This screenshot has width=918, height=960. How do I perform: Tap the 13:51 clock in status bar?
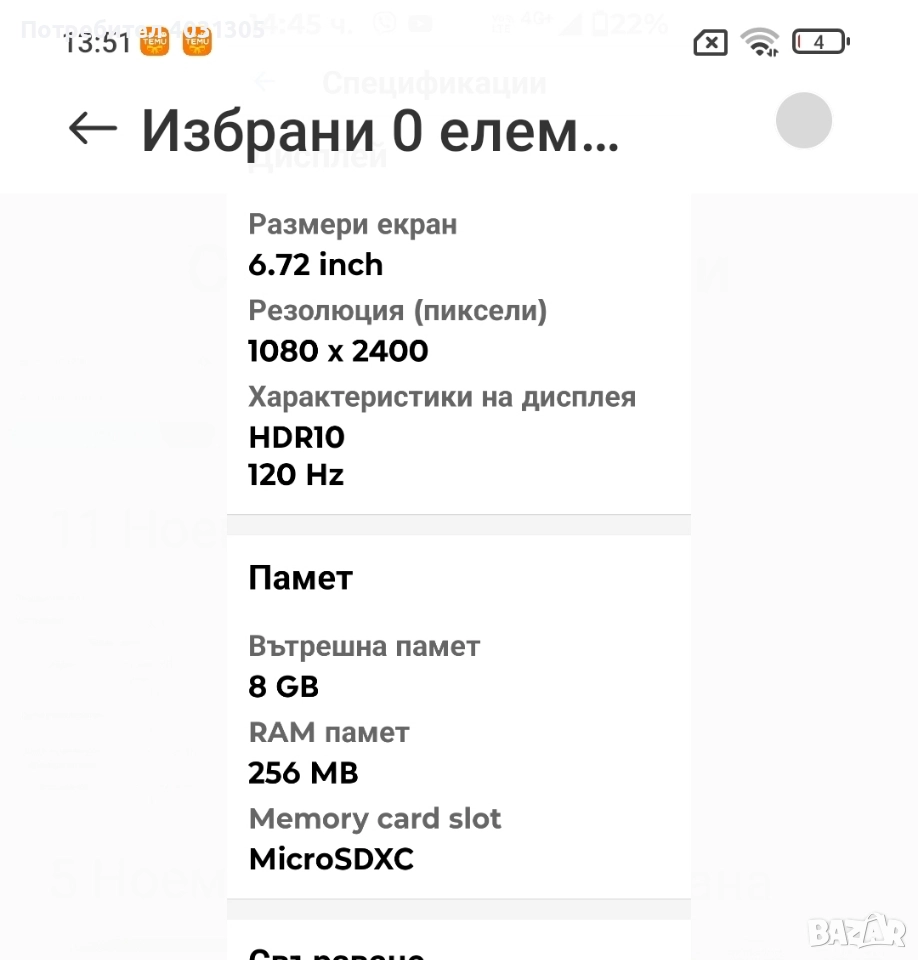pyautogui.click(x=97, y=43)
